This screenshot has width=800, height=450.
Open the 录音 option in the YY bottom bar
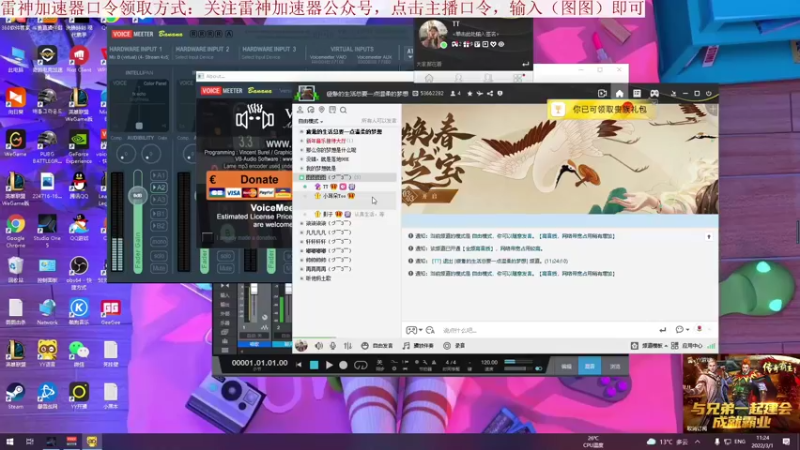point(454,346)
